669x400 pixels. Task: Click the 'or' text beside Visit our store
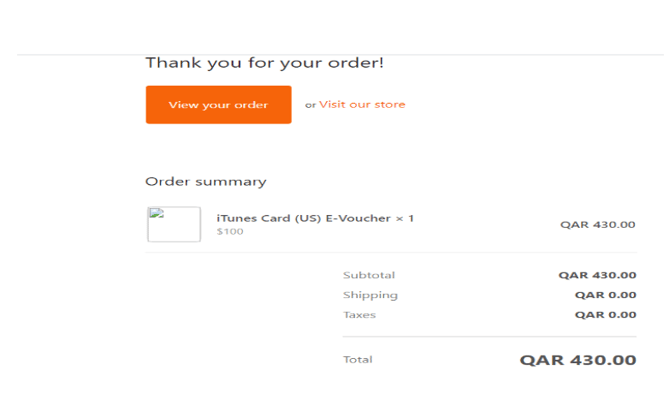pos(310,105)
